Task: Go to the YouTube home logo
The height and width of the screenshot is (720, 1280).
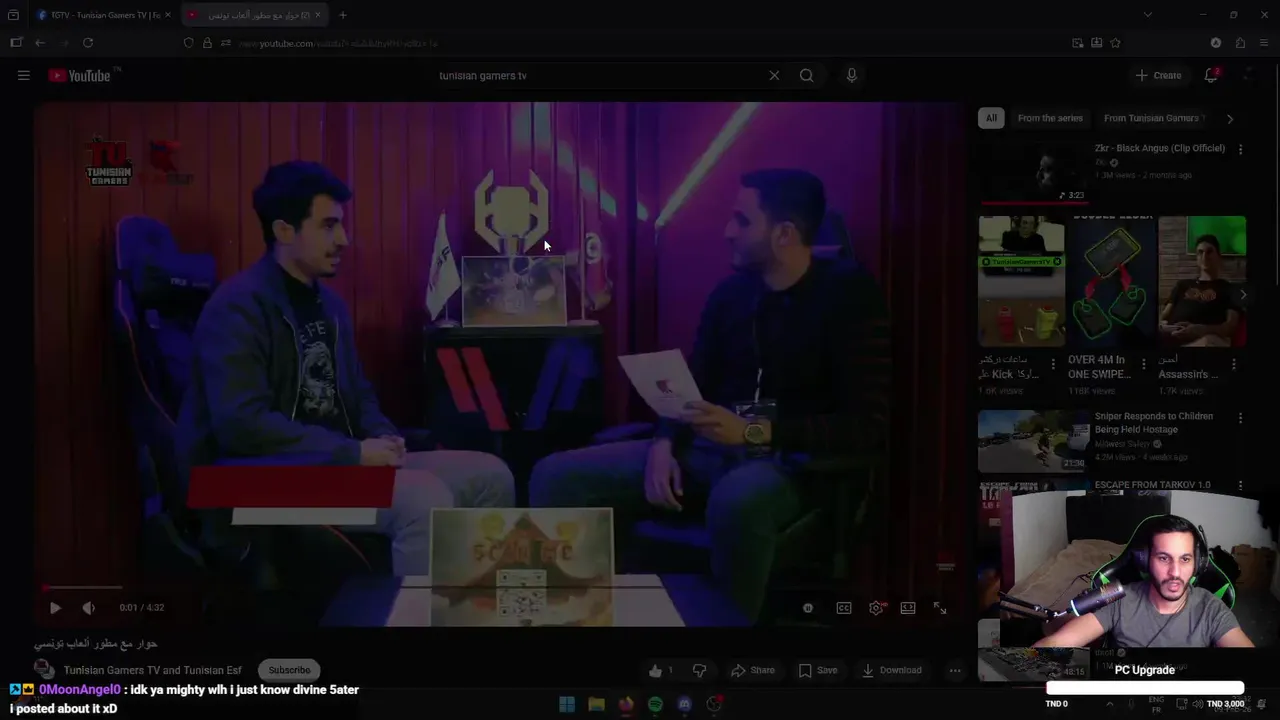Action: pos(79,75)
